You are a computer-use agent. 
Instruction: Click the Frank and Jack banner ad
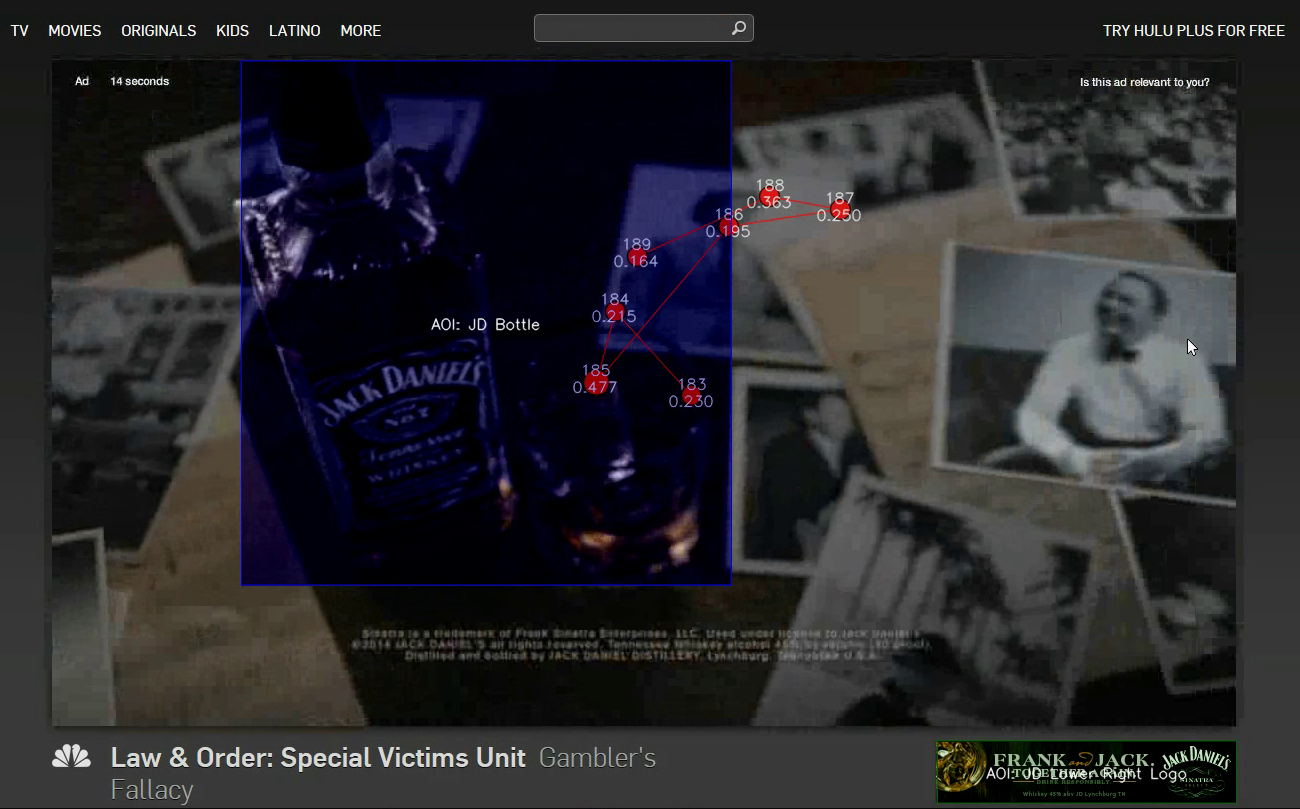1086,771
